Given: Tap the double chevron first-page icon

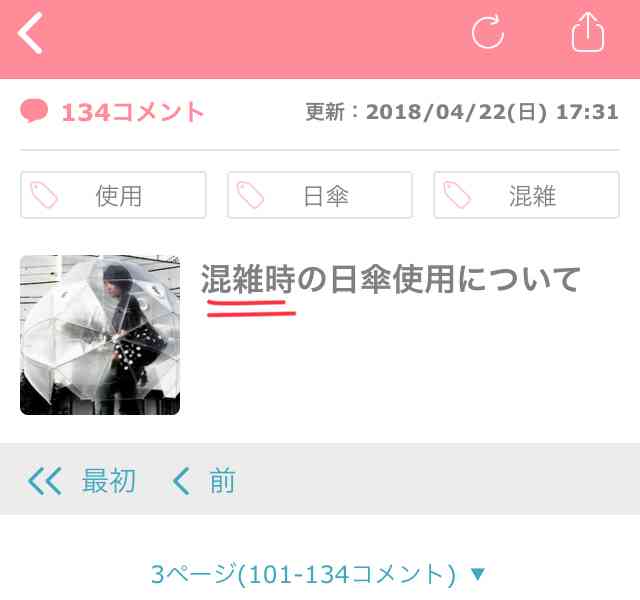Looking at the screenshot, I should point(44,481).
